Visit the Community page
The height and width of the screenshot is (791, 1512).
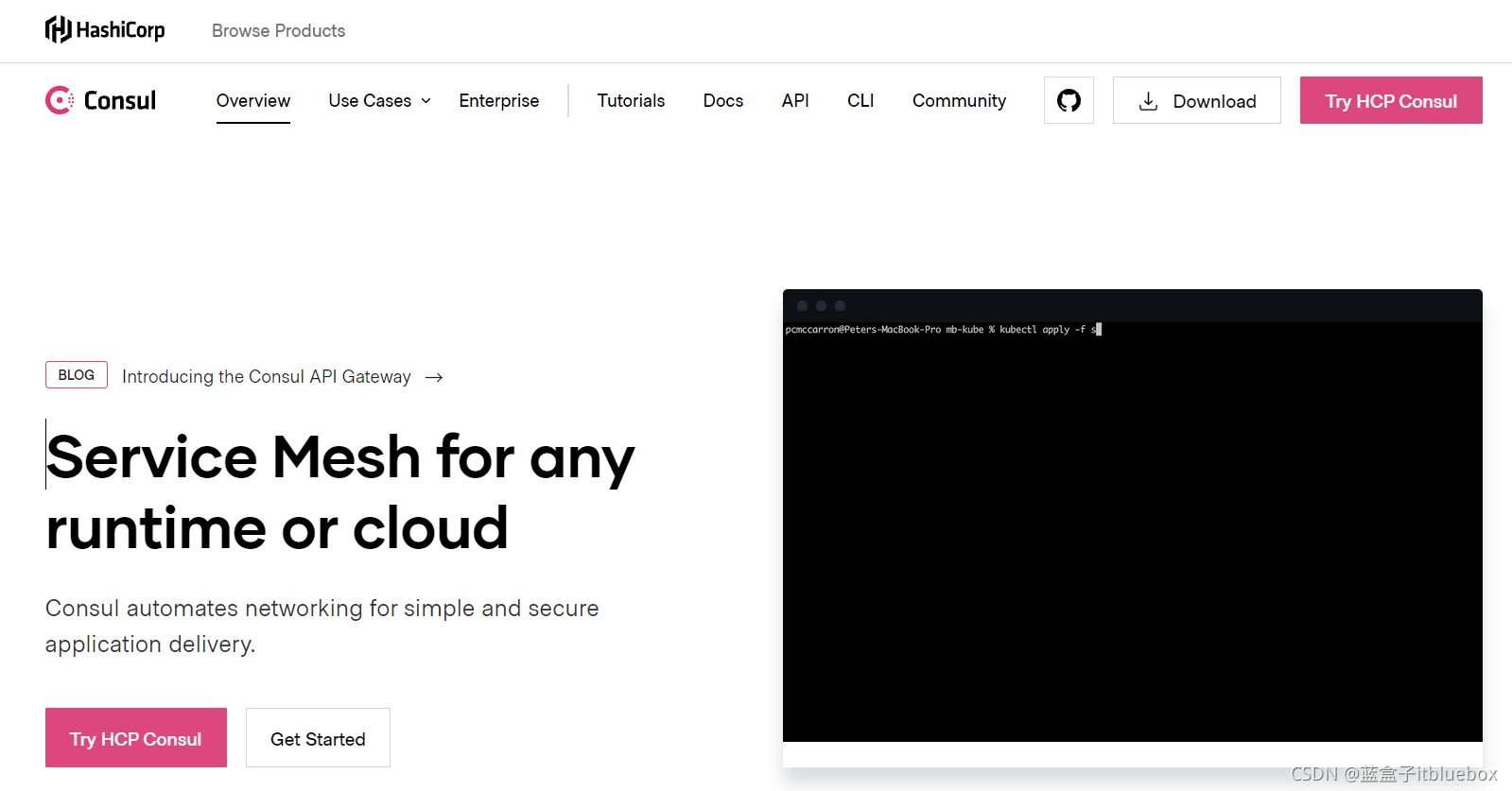[x=959, y=100]
